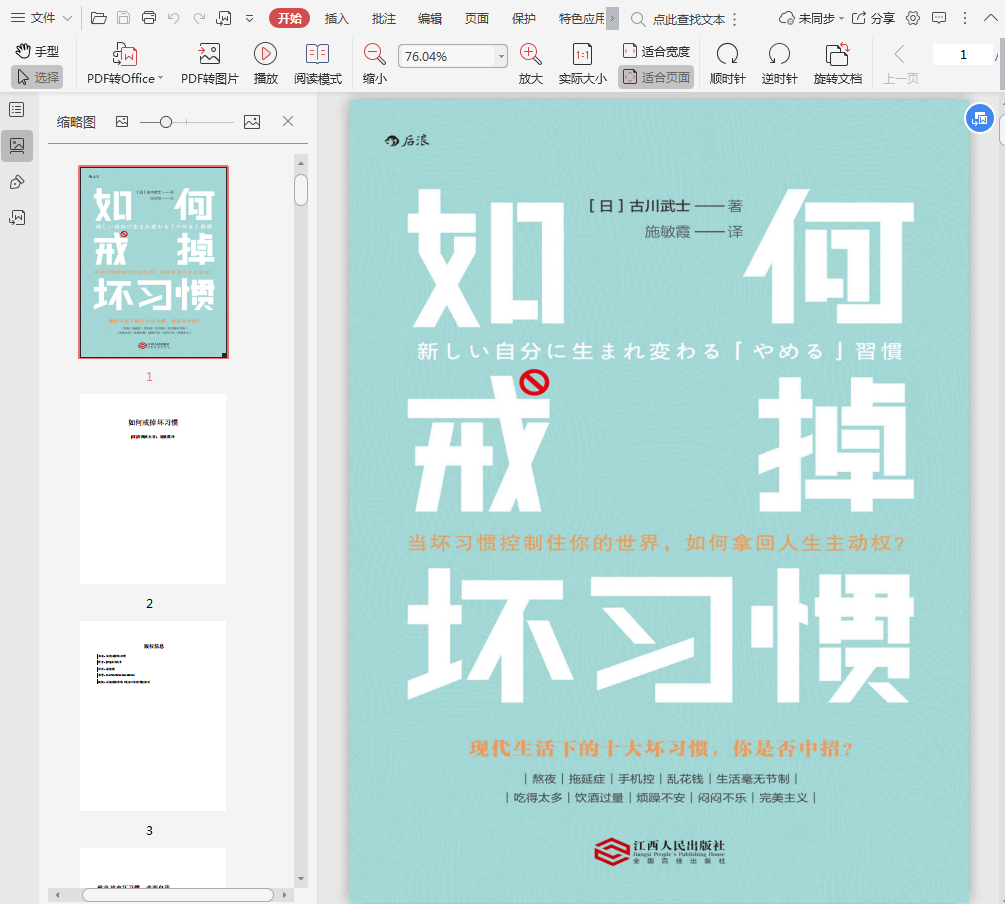Convert PDF to images (PDF转图片)

tap(209, 55)
